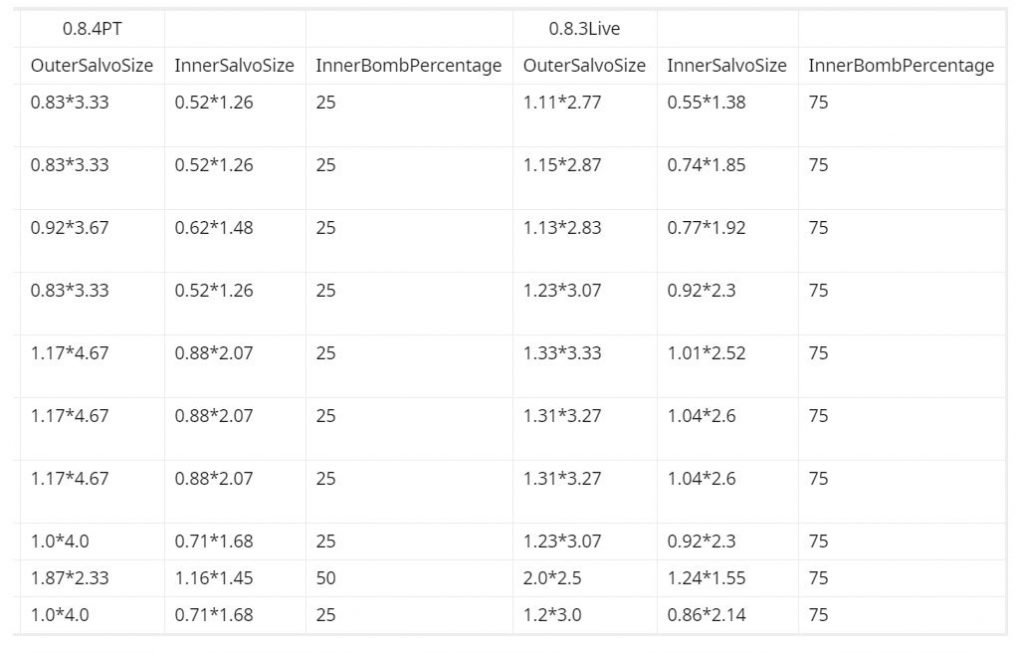Screen dimensions: 1024x653
Task: Select the 0.86*2.14 cell
Action: point(706,615)
